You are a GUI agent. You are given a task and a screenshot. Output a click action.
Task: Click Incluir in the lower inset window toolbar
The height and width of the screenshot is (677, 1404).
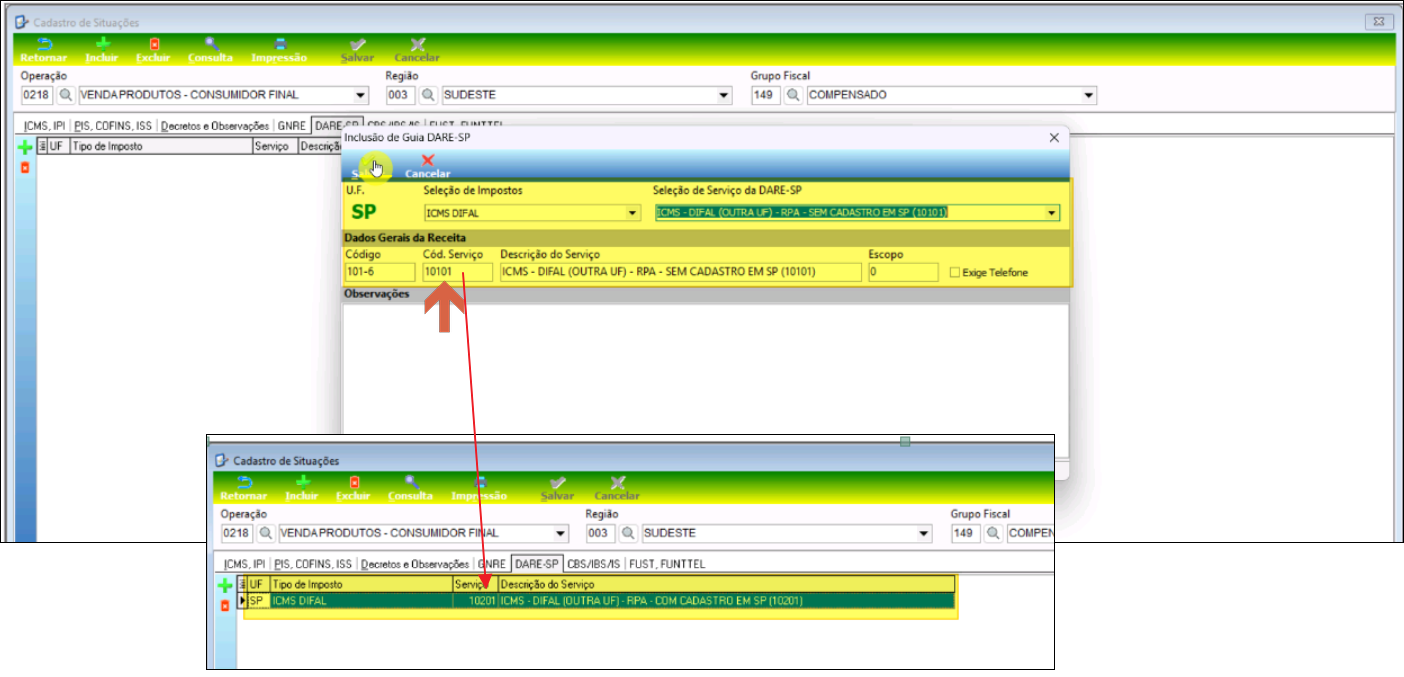click(301, 488)
